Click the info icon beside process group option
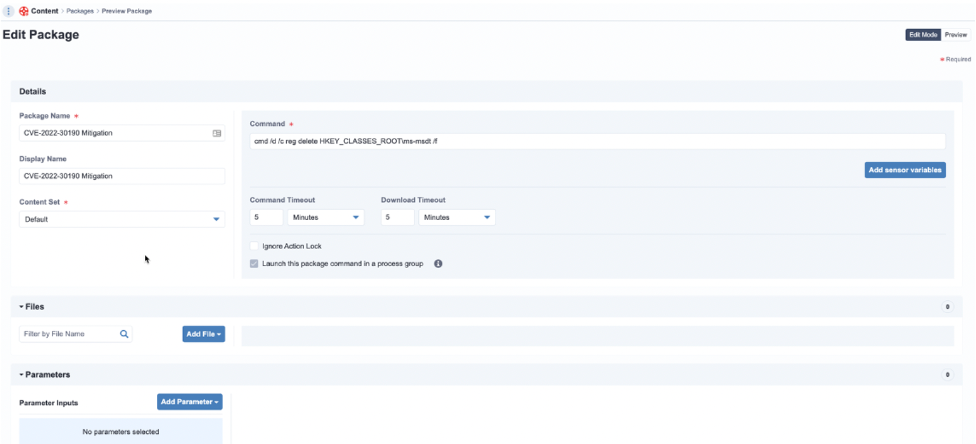 pos(438,264)
